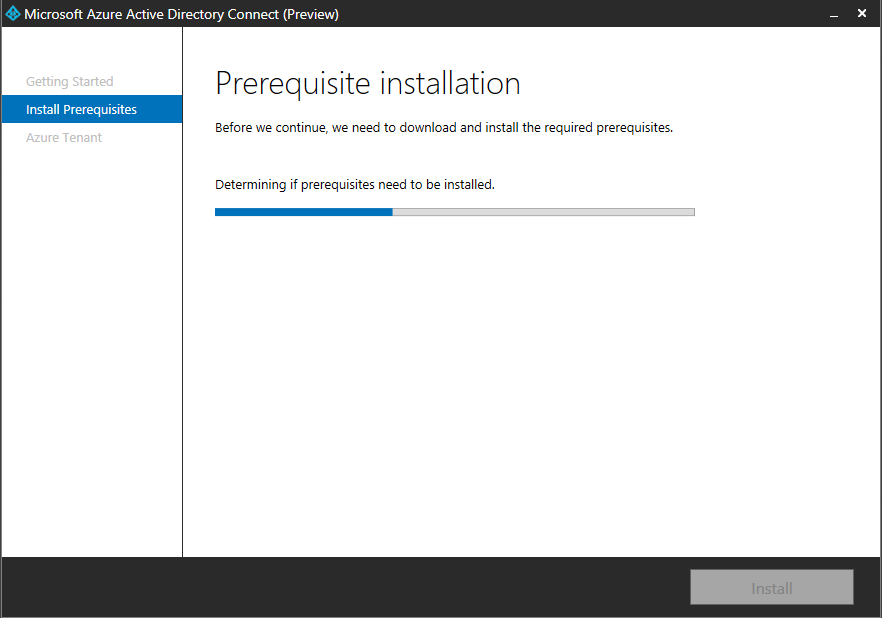The image size is (882, 618).
Task: Click the prerequisite check progress bar
Action: [x=454, y=212]
